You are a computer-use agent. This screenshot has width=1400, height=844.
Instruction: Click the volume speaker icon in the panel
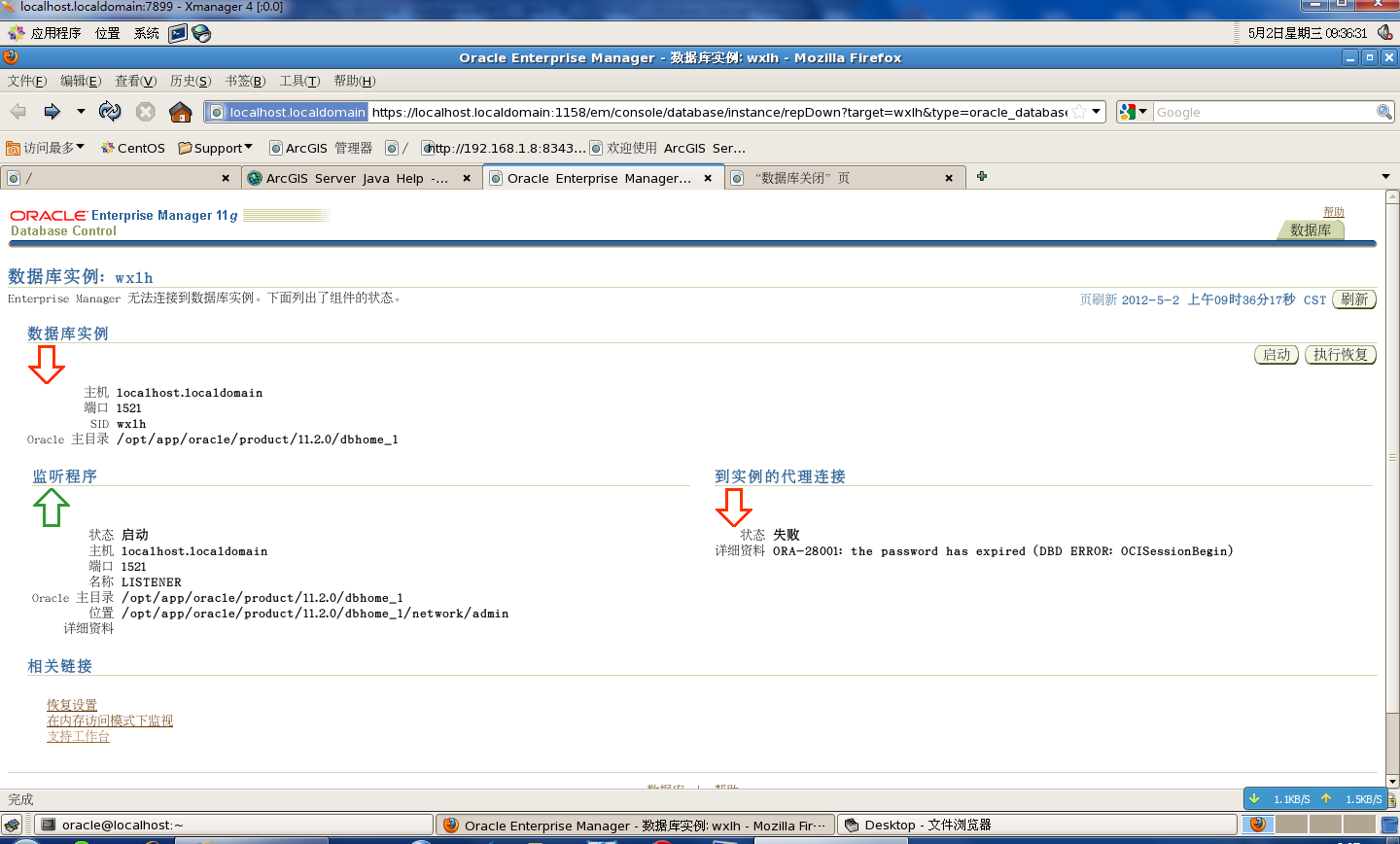click(x=1383, y=32)
